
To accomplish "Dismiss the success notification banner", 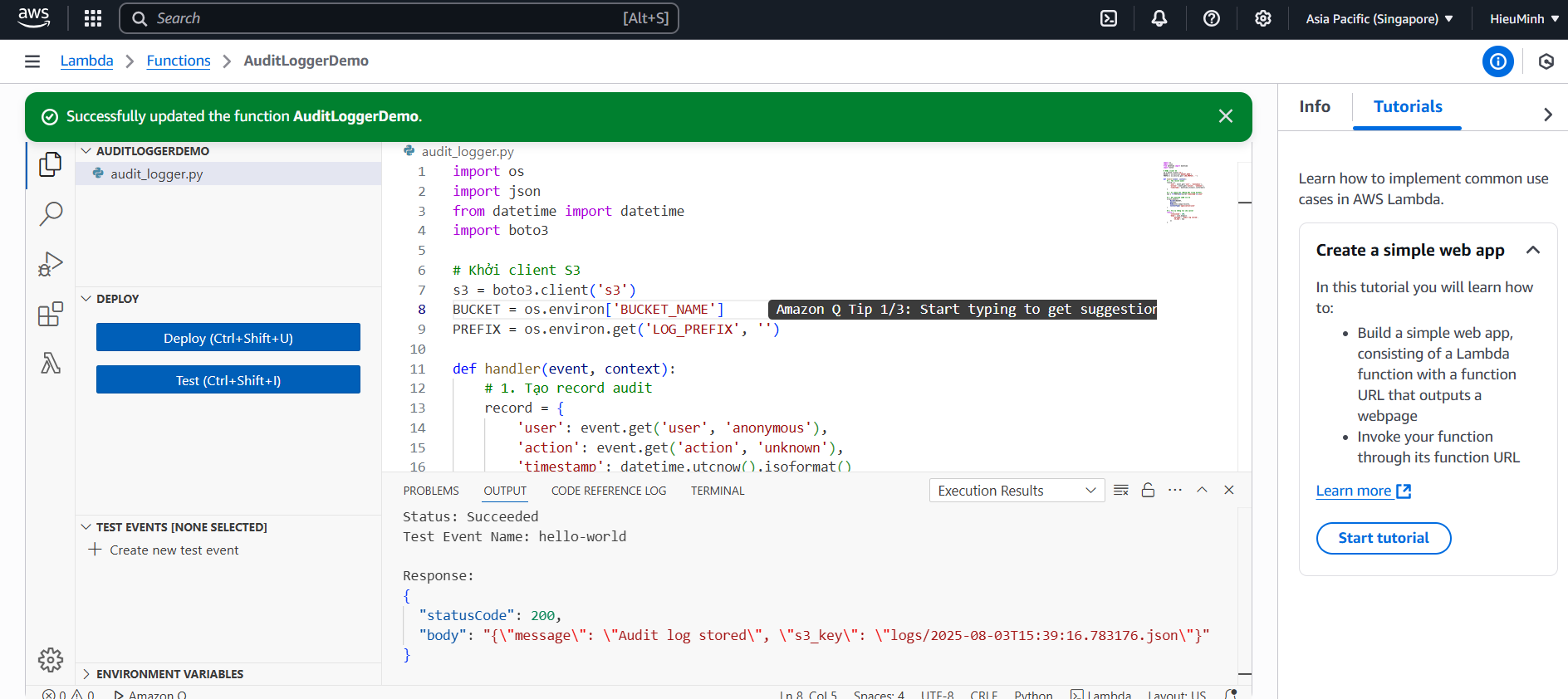I will (1226, 116).
